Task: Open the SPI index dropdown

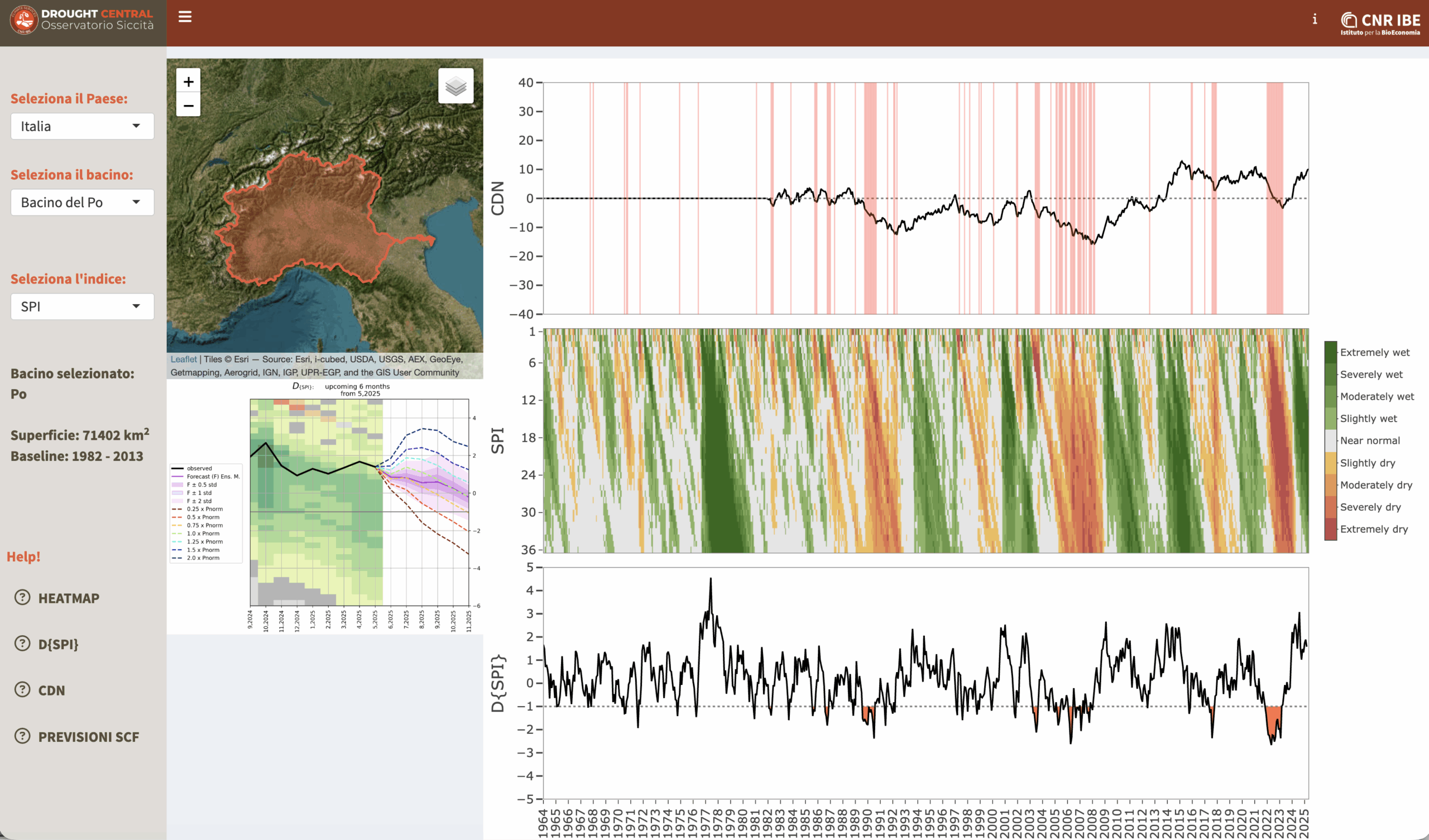Action: click(82, 307)
